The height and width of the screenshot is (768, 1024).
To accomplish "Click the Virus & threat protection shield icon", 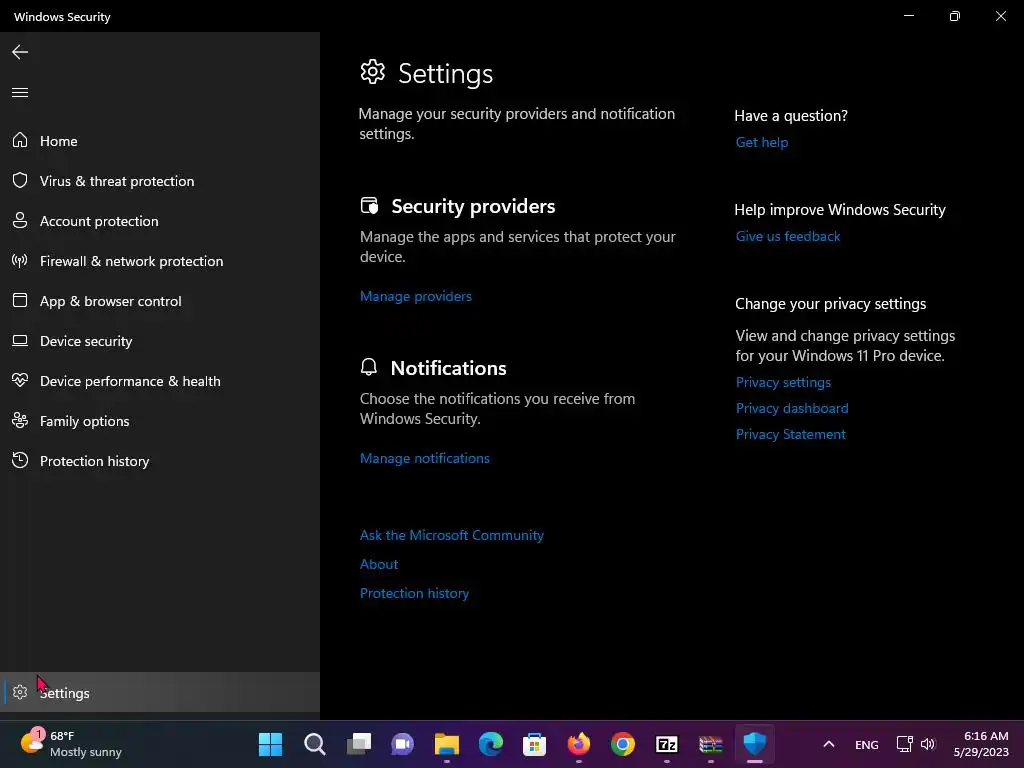I will [x=20, y=180].
